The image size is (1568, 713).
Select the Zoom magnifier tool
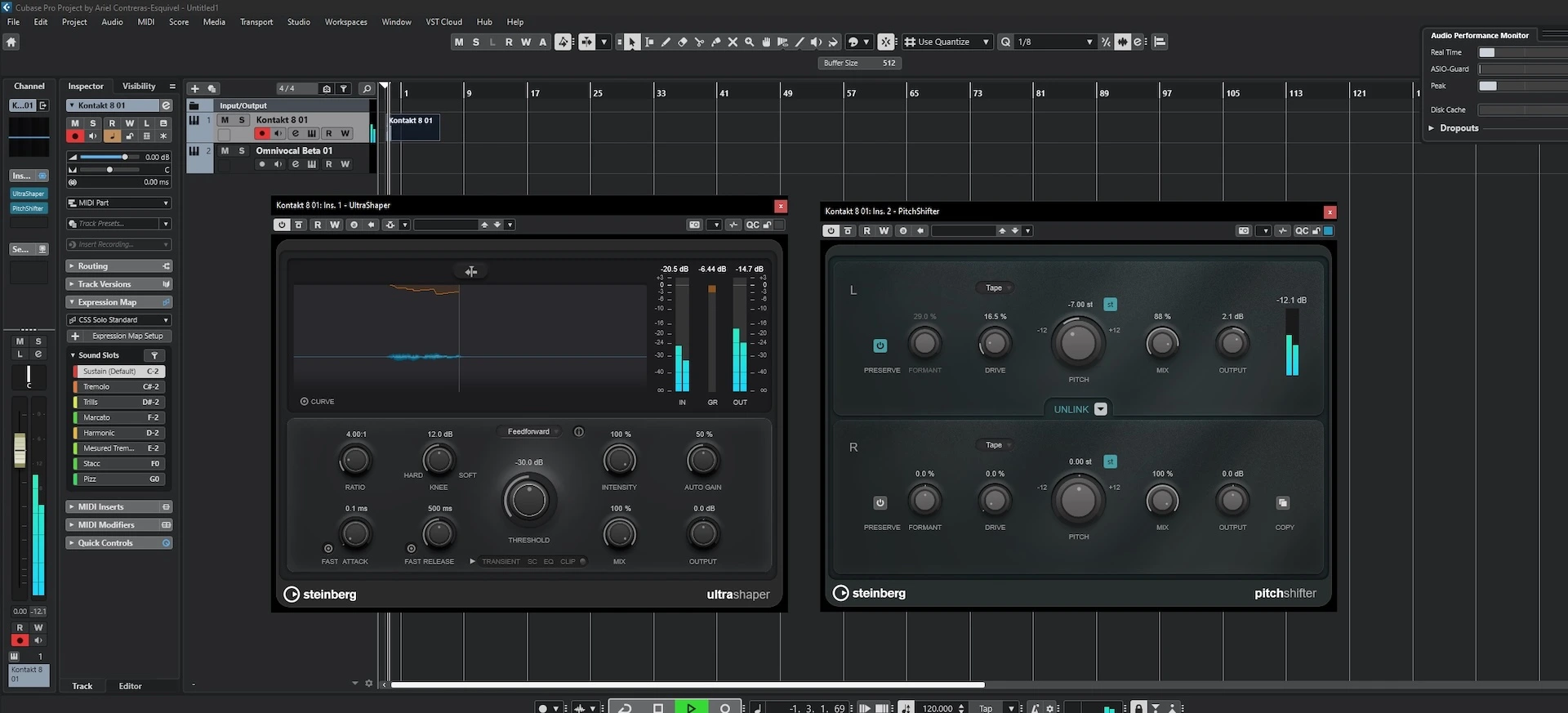pyautogui.click(x=749, y=42)
